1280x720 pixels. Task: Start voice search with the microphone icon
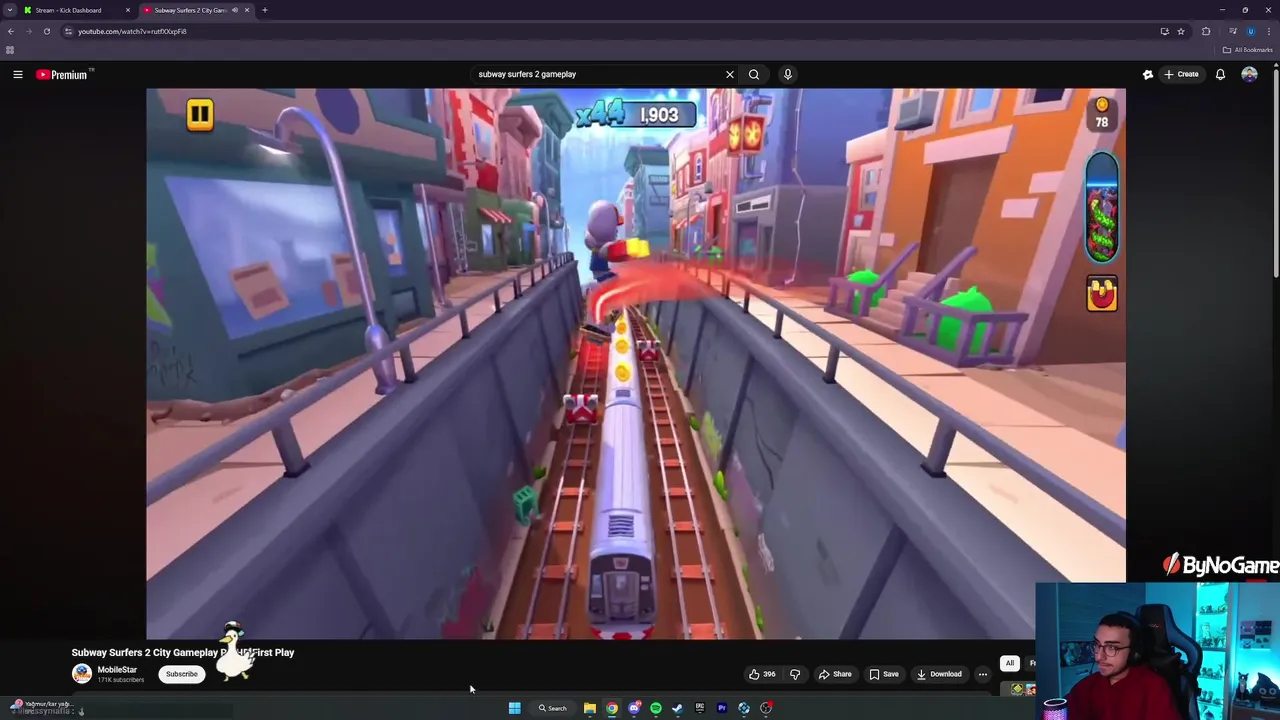(788, 74)
